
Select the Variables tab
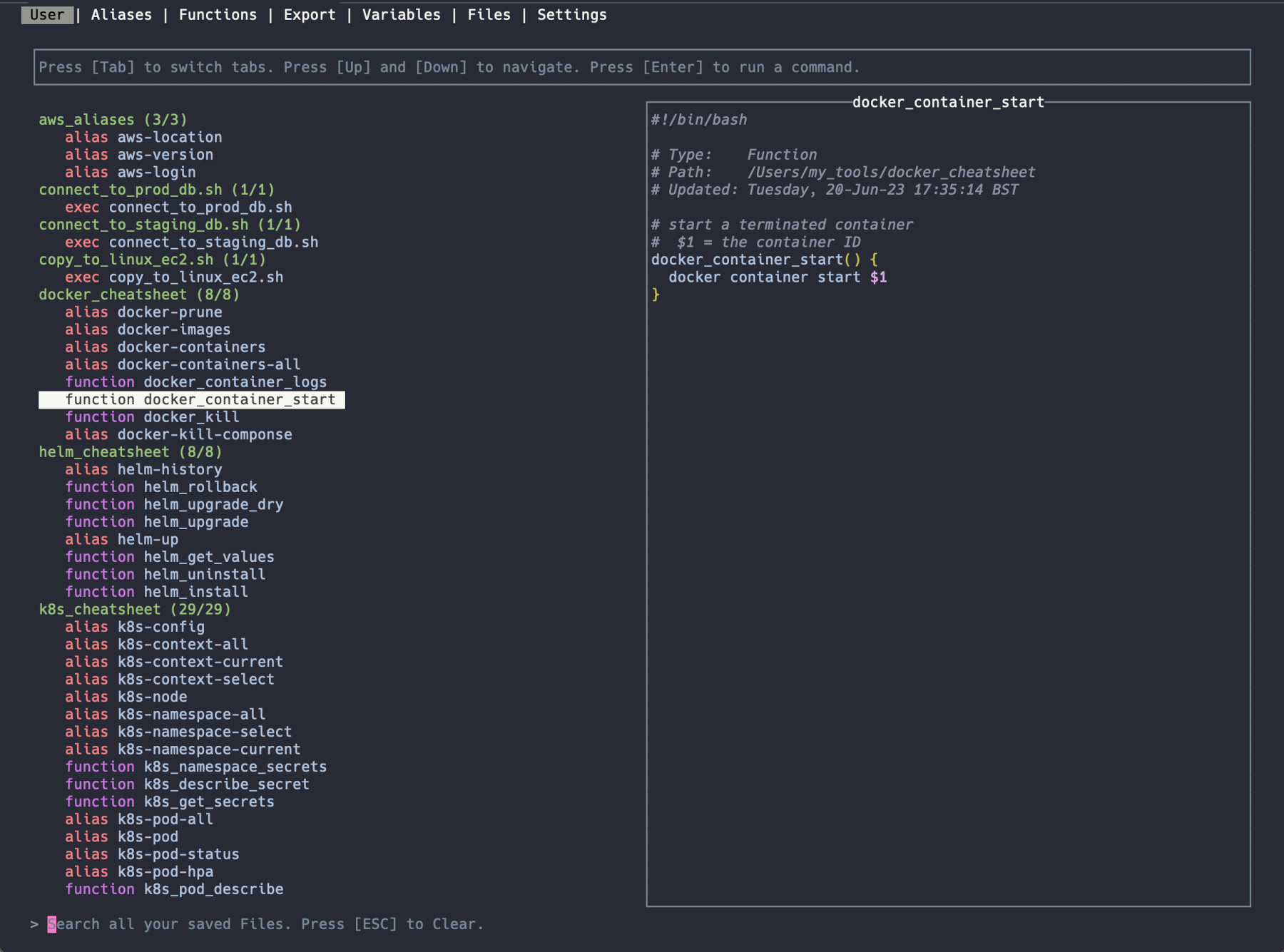pos(401,15)
